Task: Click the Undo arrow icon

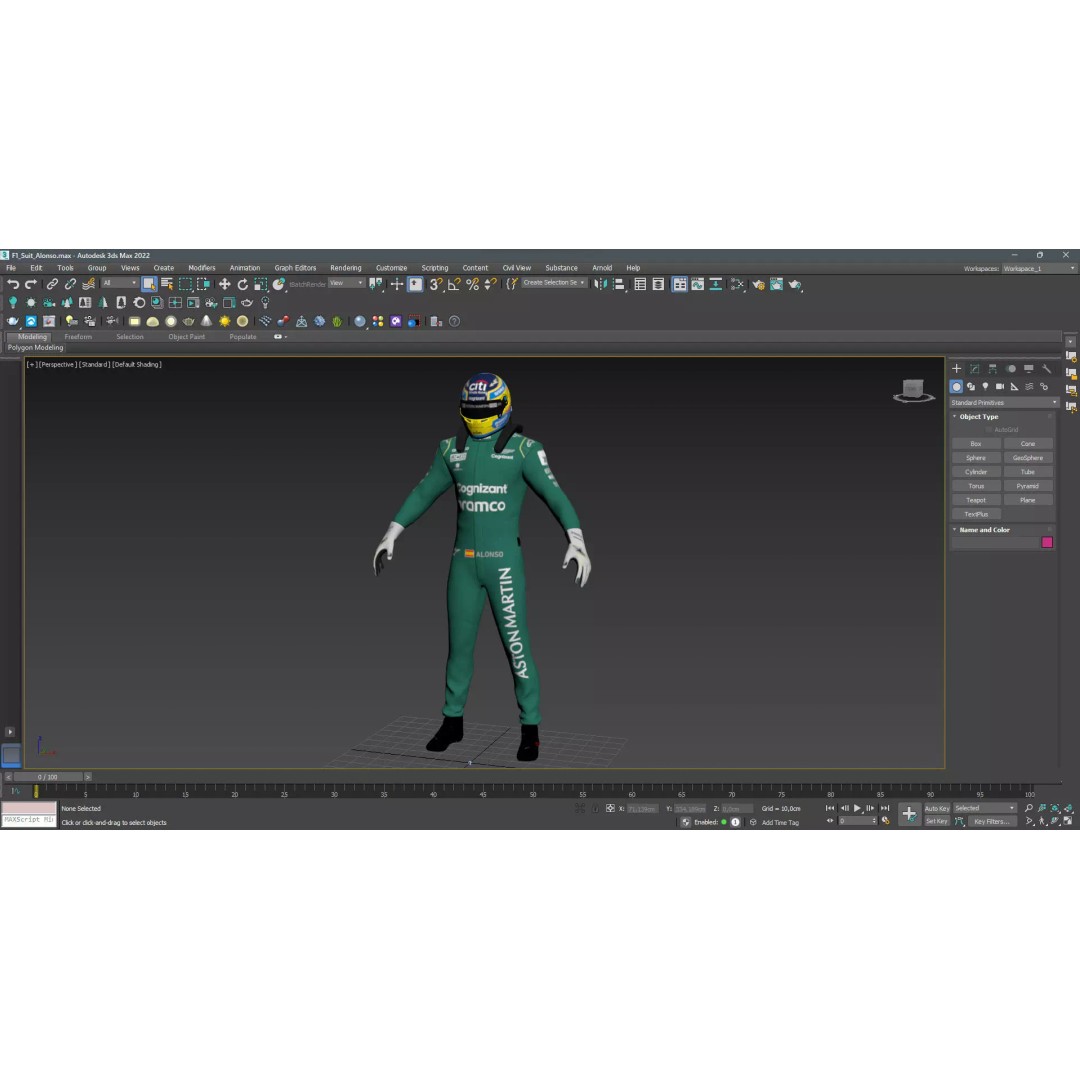Action: pyautogui.click(x=13, y=284)
